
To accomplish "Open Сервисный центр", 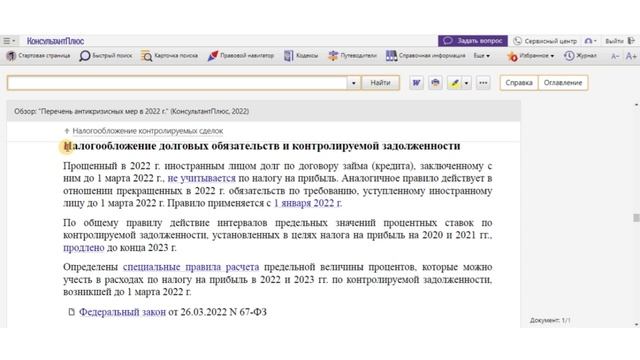I will point(545,41).
